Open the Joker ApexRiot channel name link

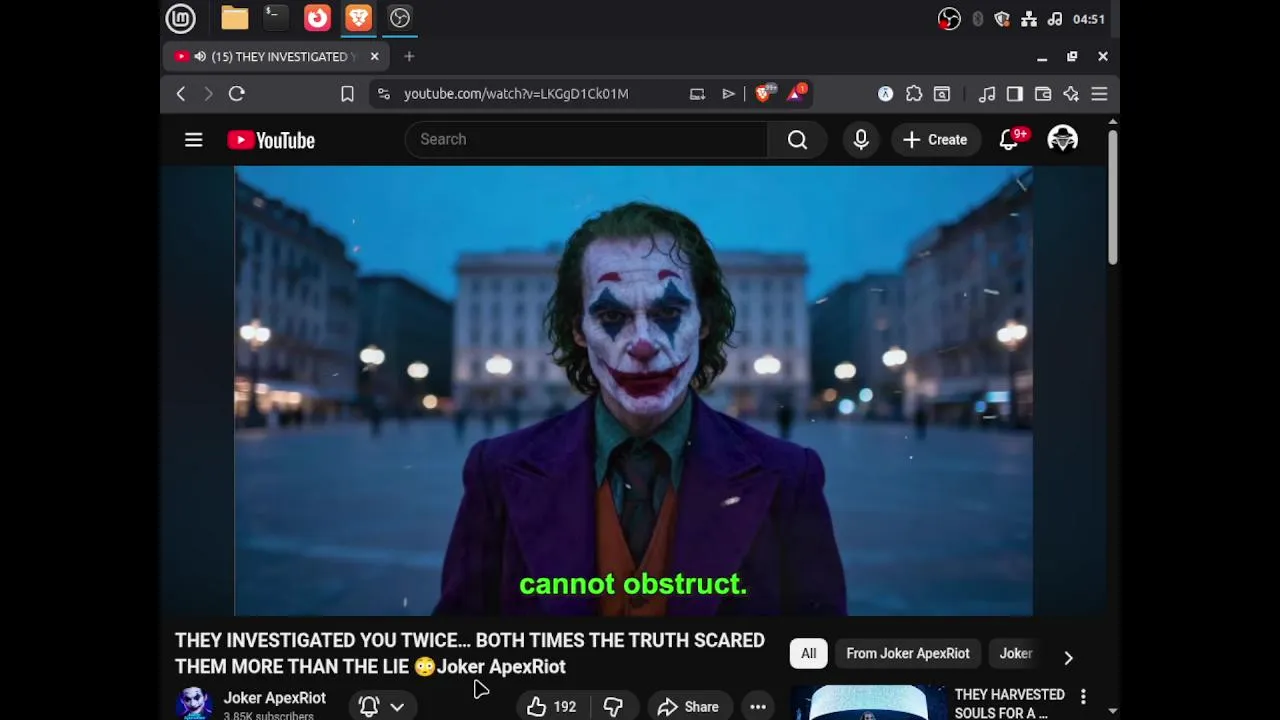point(275,698)
